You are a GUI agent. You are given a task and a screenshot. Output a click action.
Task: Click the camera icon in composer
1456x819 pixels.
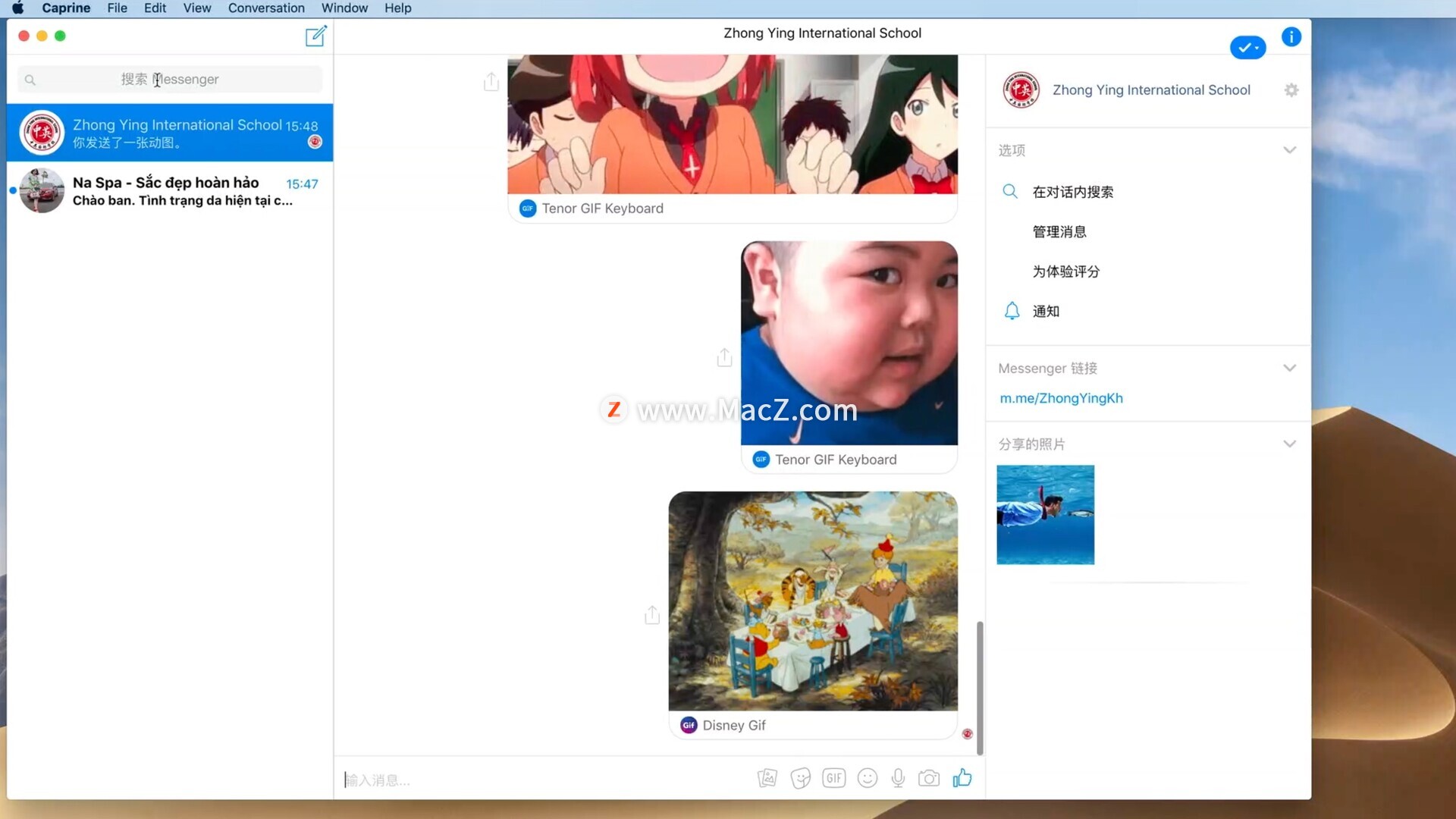929,778
